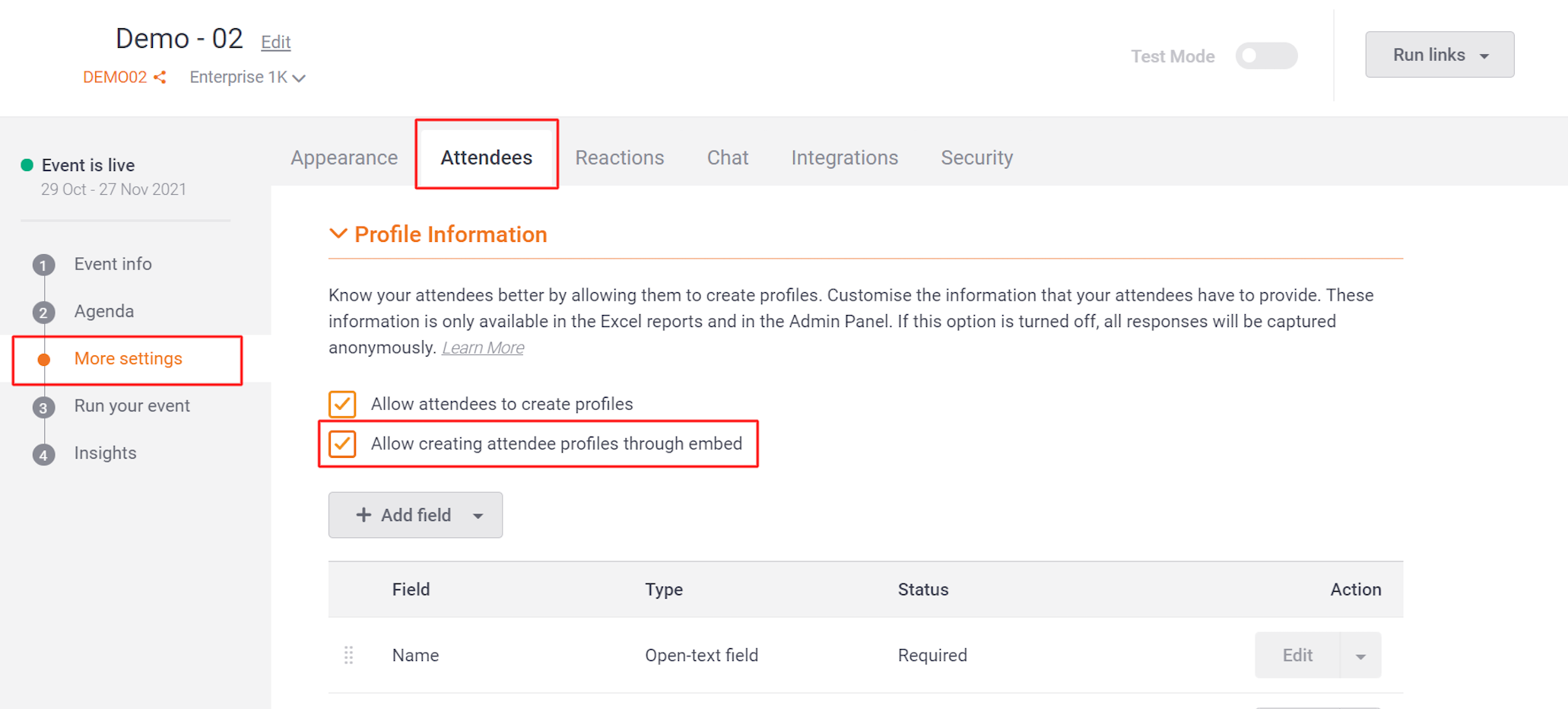1568x709 pixels.
Task: Open the Integrations tab
Action: tap(844, 157)
